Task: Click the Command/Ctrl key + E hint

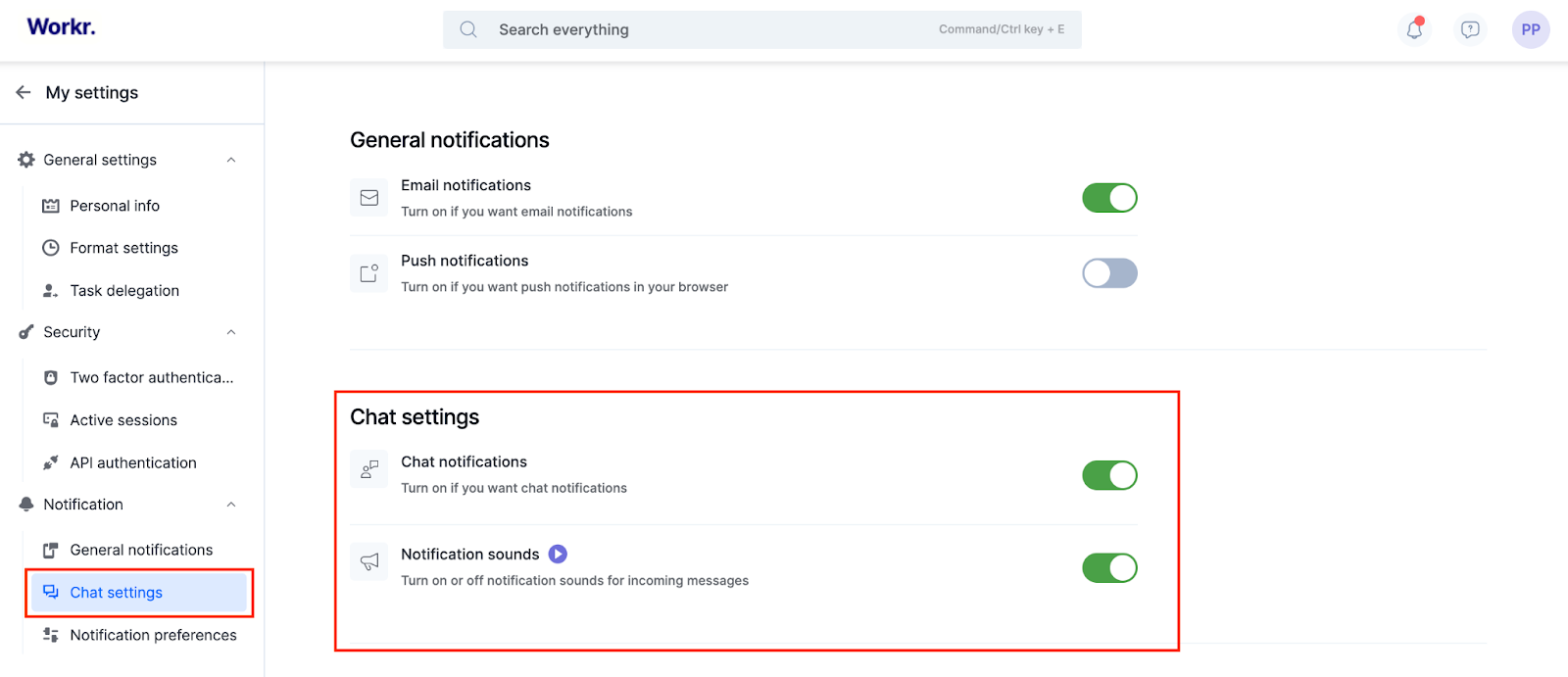Action: point(1002,29)
